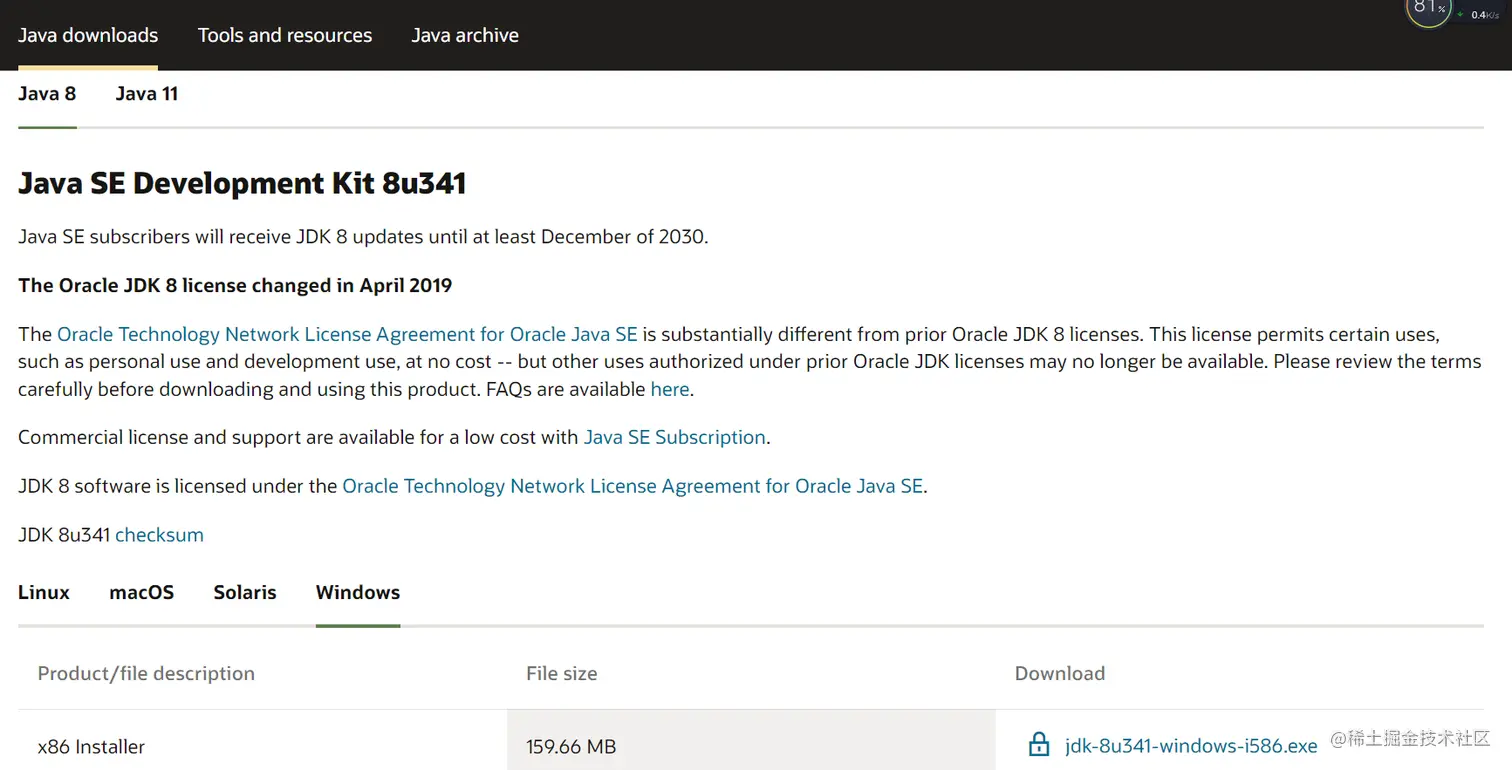Choose the macOS platform tab
The image size is (1512, 770).
pyautogui.click(x=141, y=592)
